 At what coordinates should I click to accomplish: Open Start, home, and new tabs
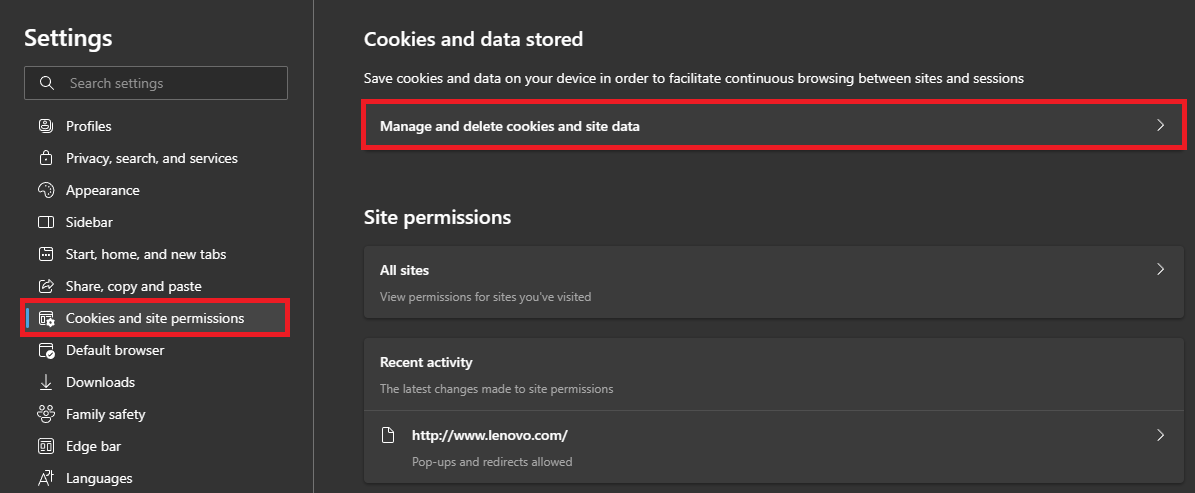coord(146,254)
